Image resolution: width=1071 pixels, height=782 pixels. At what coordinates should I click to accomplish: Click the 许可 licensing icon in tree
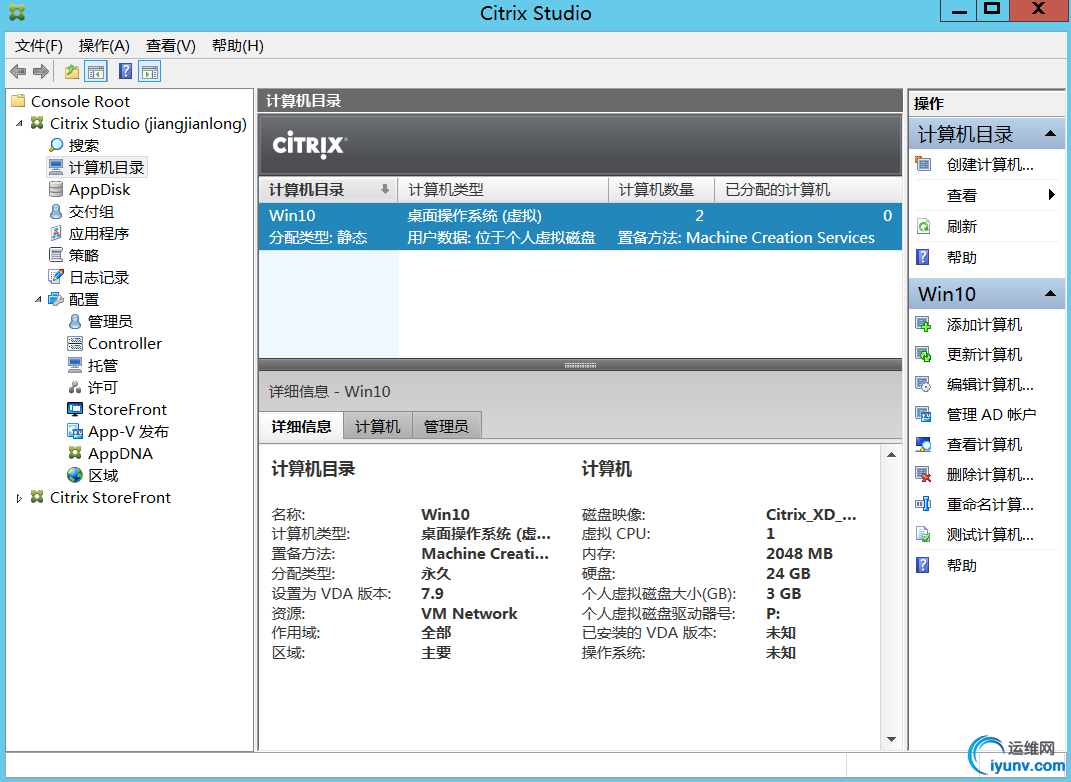75,387
